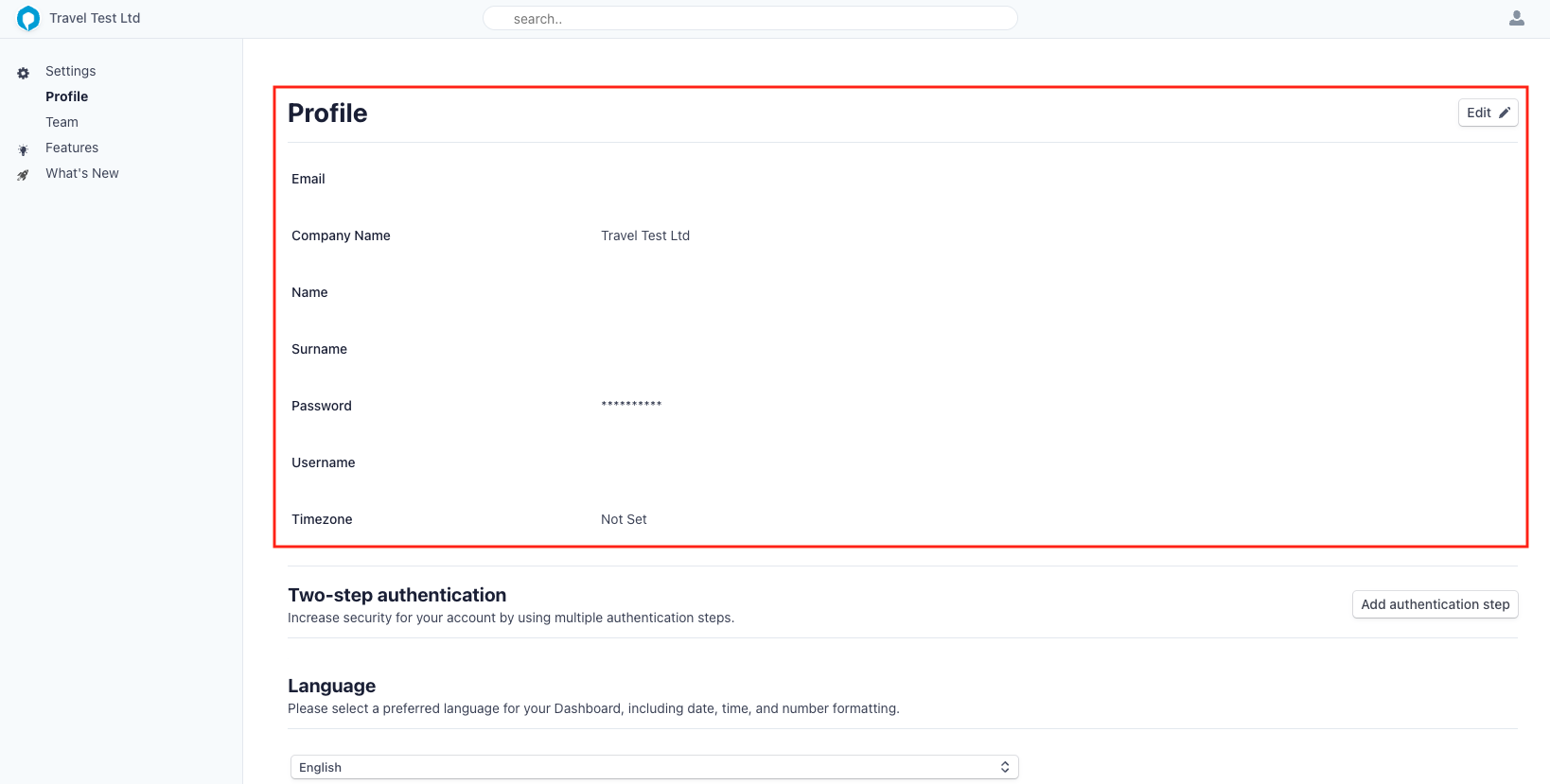Viewport: 1550px width, 784px height.
Task: Open What's New from the sidebar
Action: coord(82,173)
